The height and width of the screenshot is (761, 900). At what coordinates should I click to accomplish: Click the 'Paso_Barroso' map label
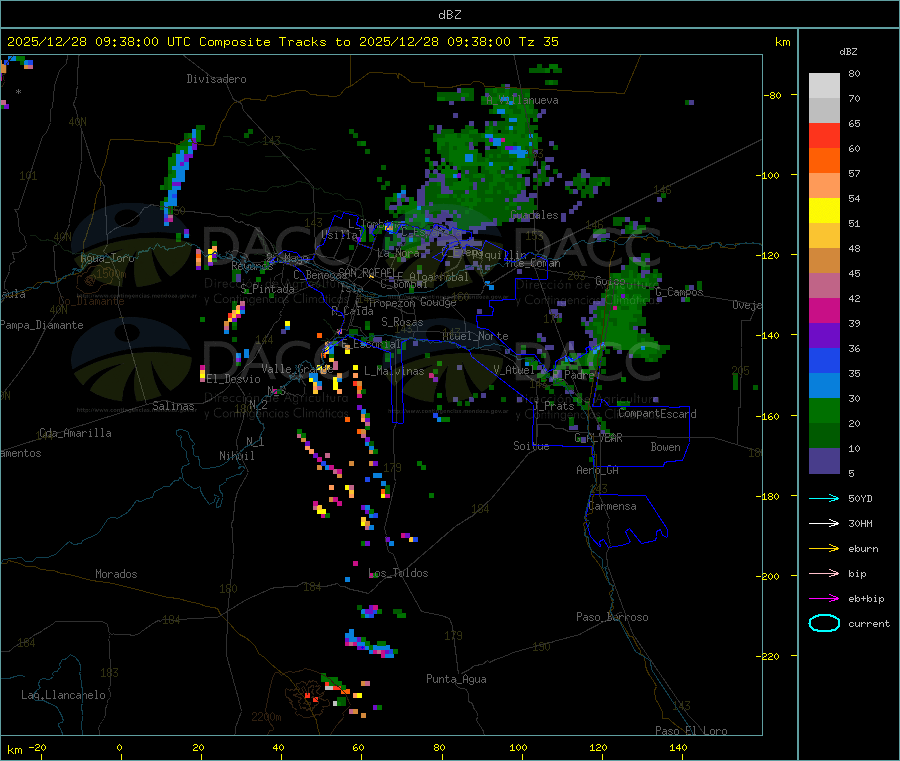[x=612, y=617]
